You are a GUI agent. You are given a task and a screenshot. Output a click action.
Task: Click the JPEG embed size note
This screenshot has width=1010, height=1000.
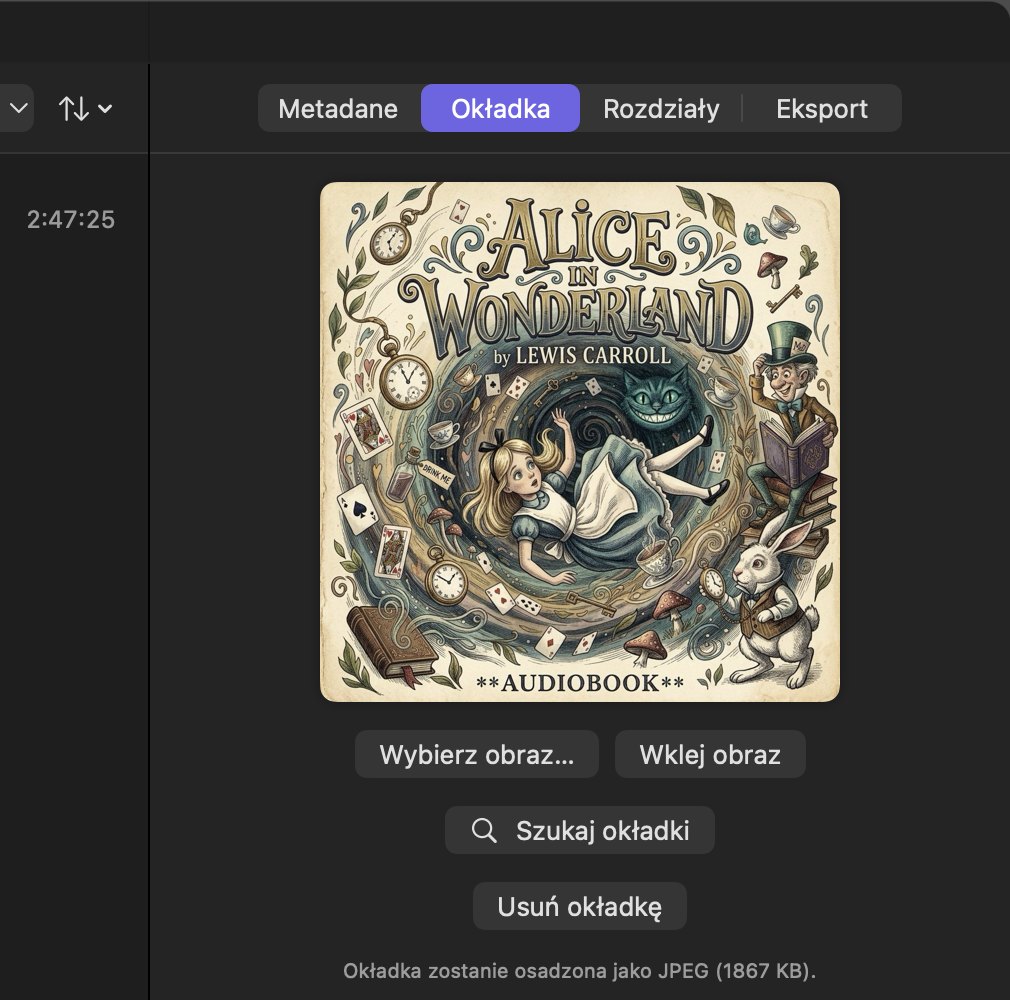point(580,970)
